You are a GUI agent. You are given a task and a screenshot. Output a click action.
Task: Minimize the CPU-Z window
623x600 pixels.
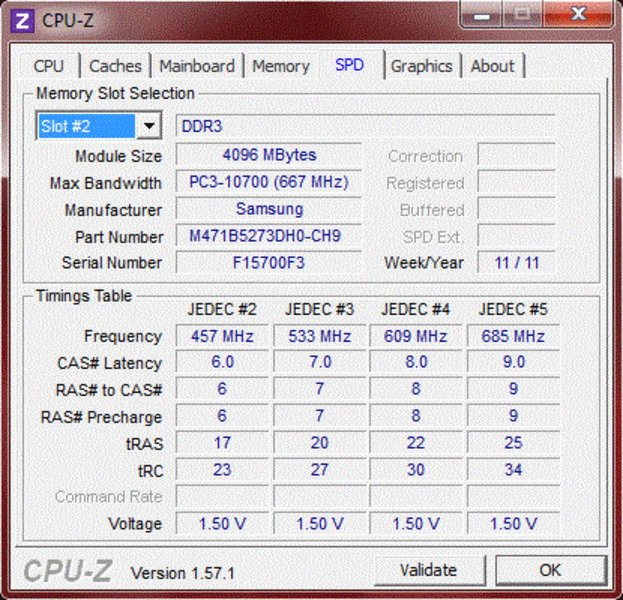[x=481, y=15]
